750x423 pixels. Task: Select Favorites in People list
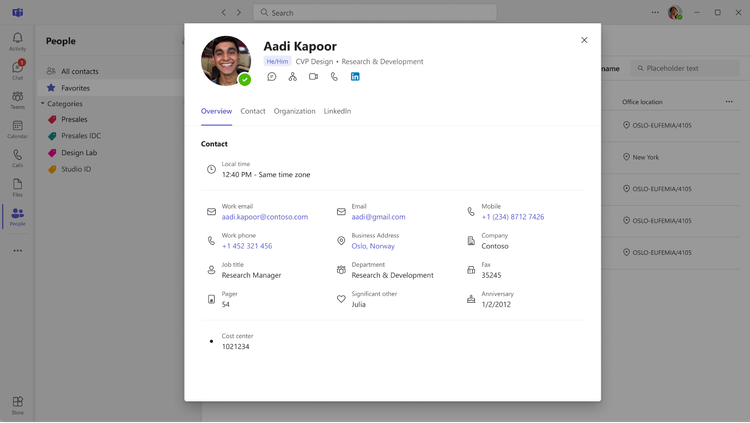click(x=110, y=88)
